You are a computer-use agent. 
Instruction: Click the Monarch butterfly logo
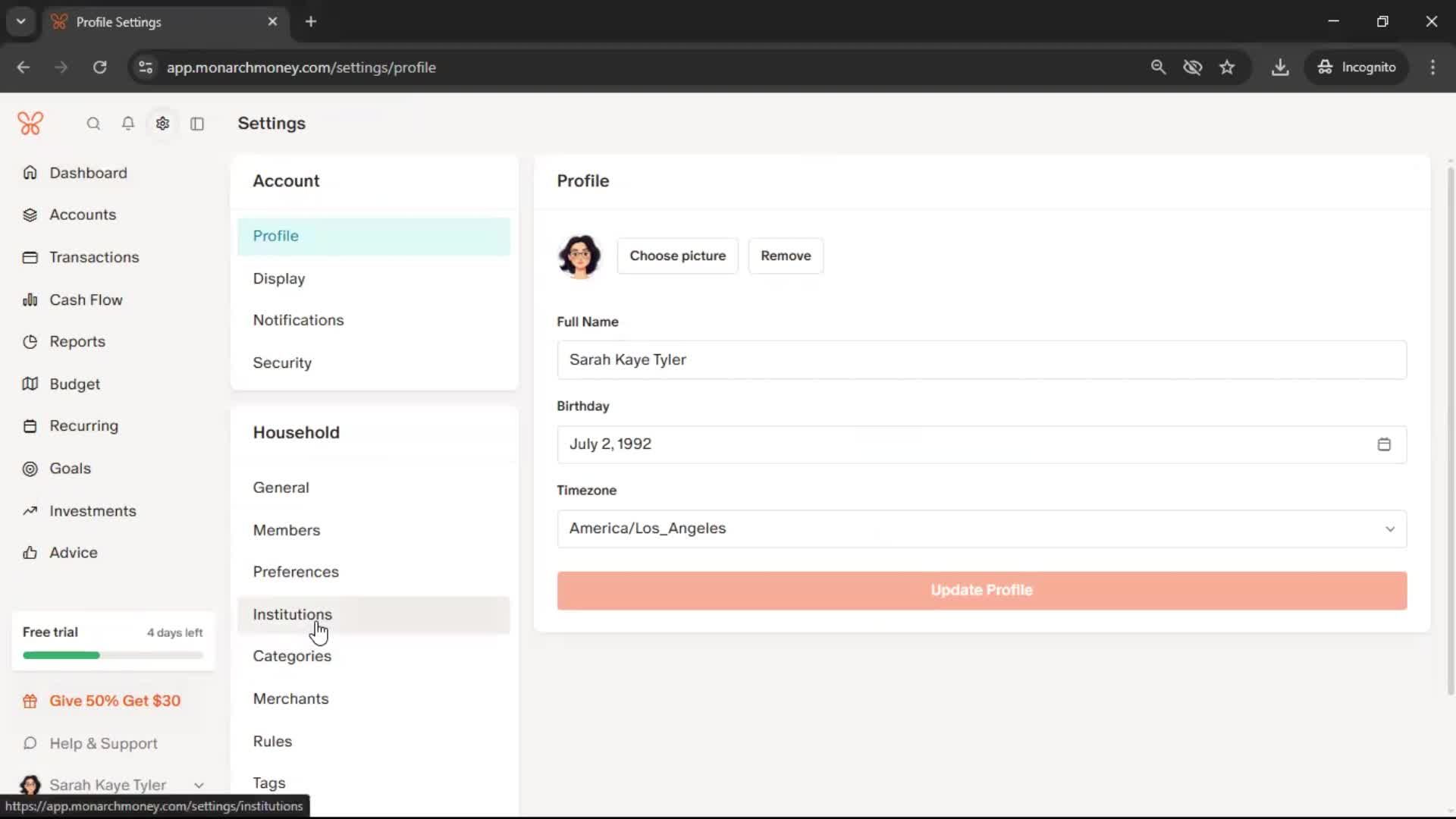coord(30,123)
